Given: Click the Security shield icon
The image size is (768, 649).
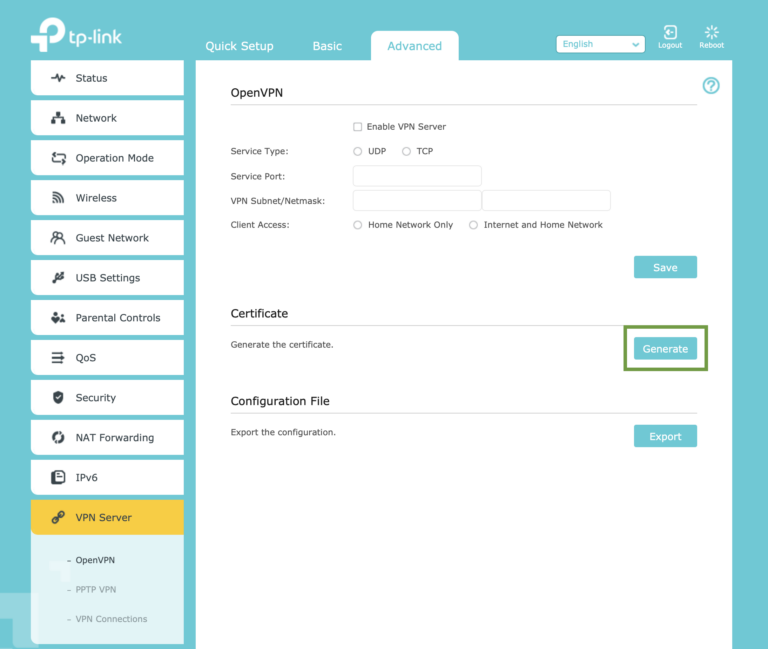Looking at the screenshot, I should pyautogui.click(x=57, y=398).
